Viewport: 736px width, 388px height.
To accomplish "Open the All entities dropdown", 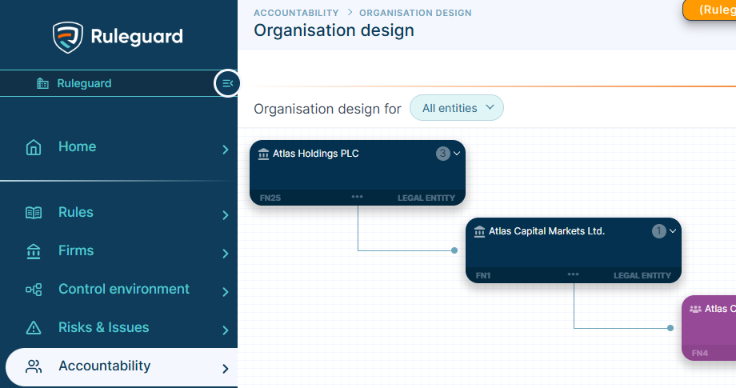I will tap(457, 108).
